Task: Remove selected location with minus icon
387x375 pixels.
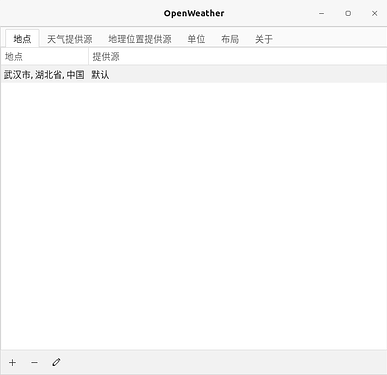Action: point(34,362)
